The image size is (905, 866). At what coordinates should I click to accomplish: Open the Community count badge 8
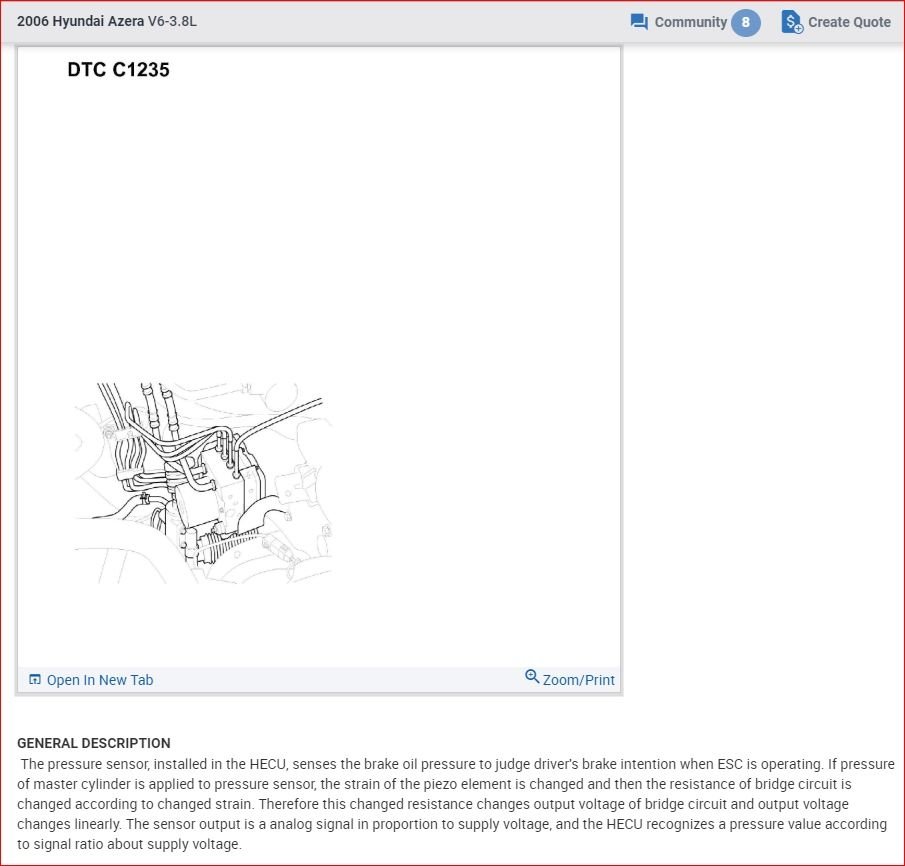click(x=745, y=23)
